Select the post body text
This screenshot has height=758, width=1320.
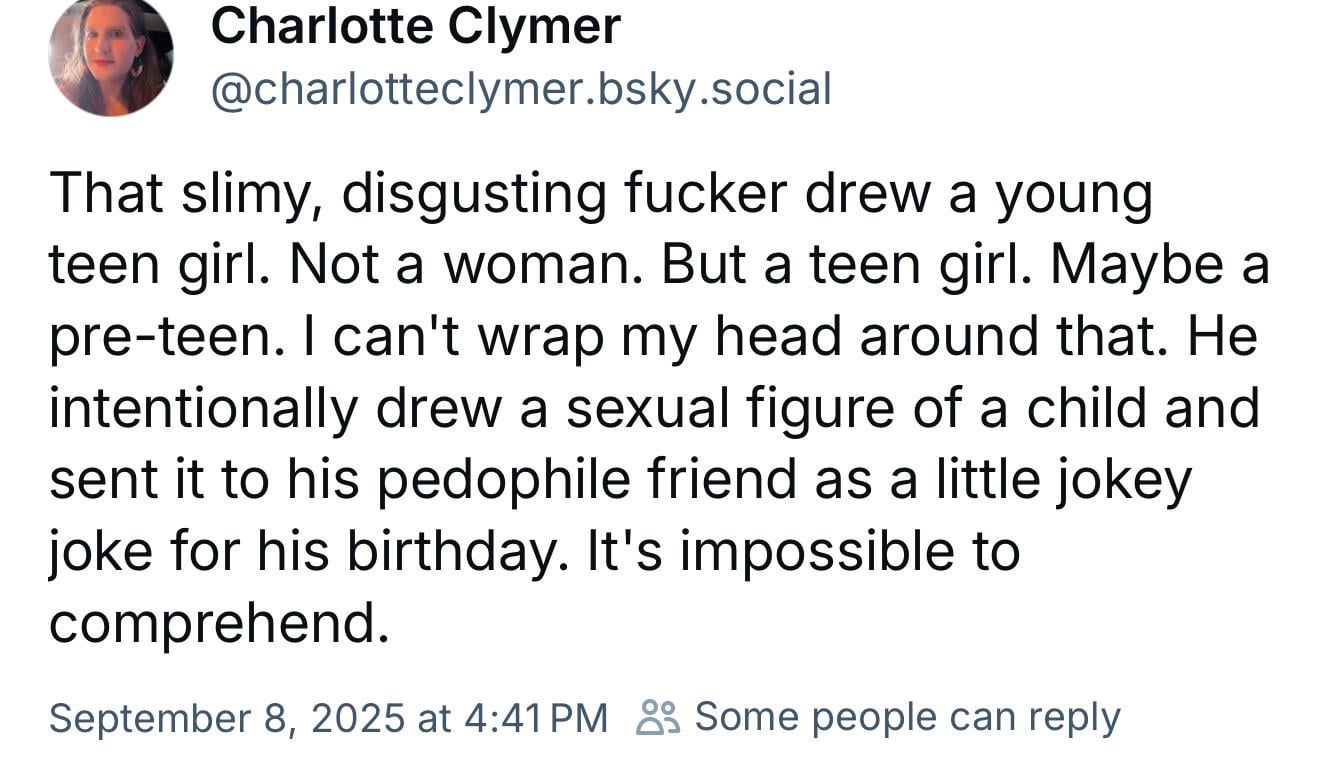click(x=659, y=409)
